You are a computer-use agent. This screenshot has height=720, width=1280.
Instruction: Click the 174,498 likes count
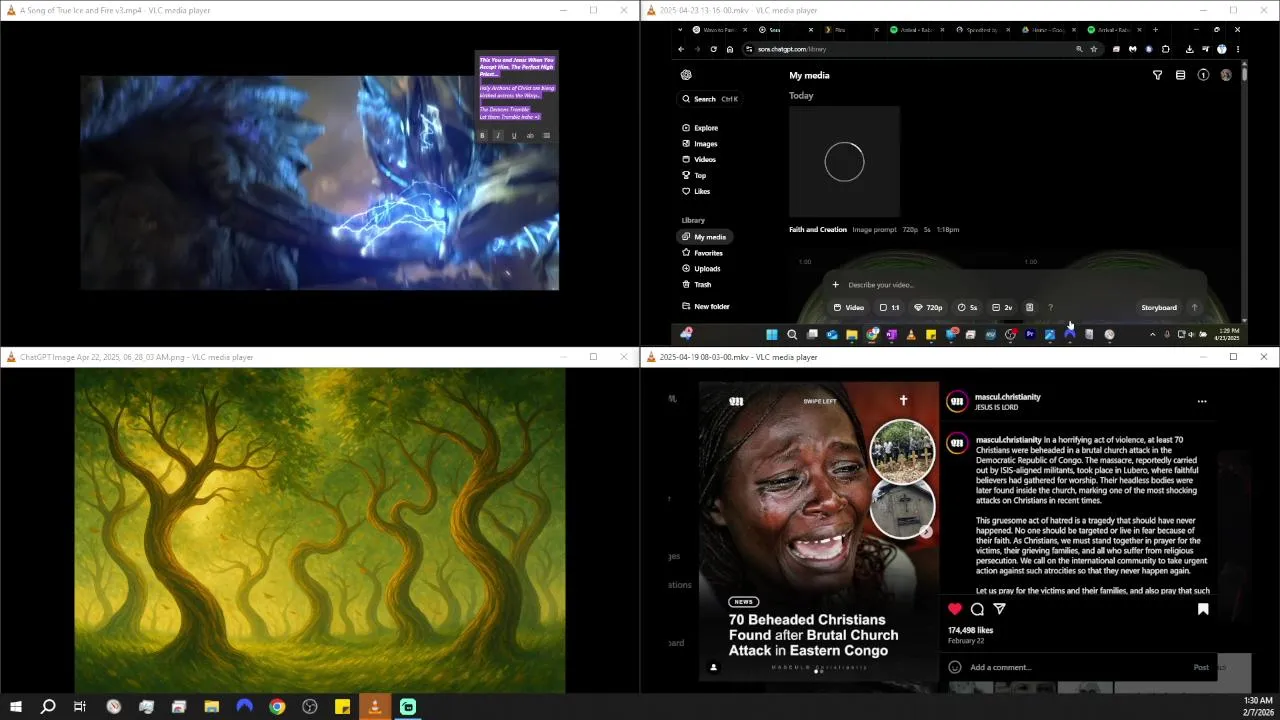970,631
